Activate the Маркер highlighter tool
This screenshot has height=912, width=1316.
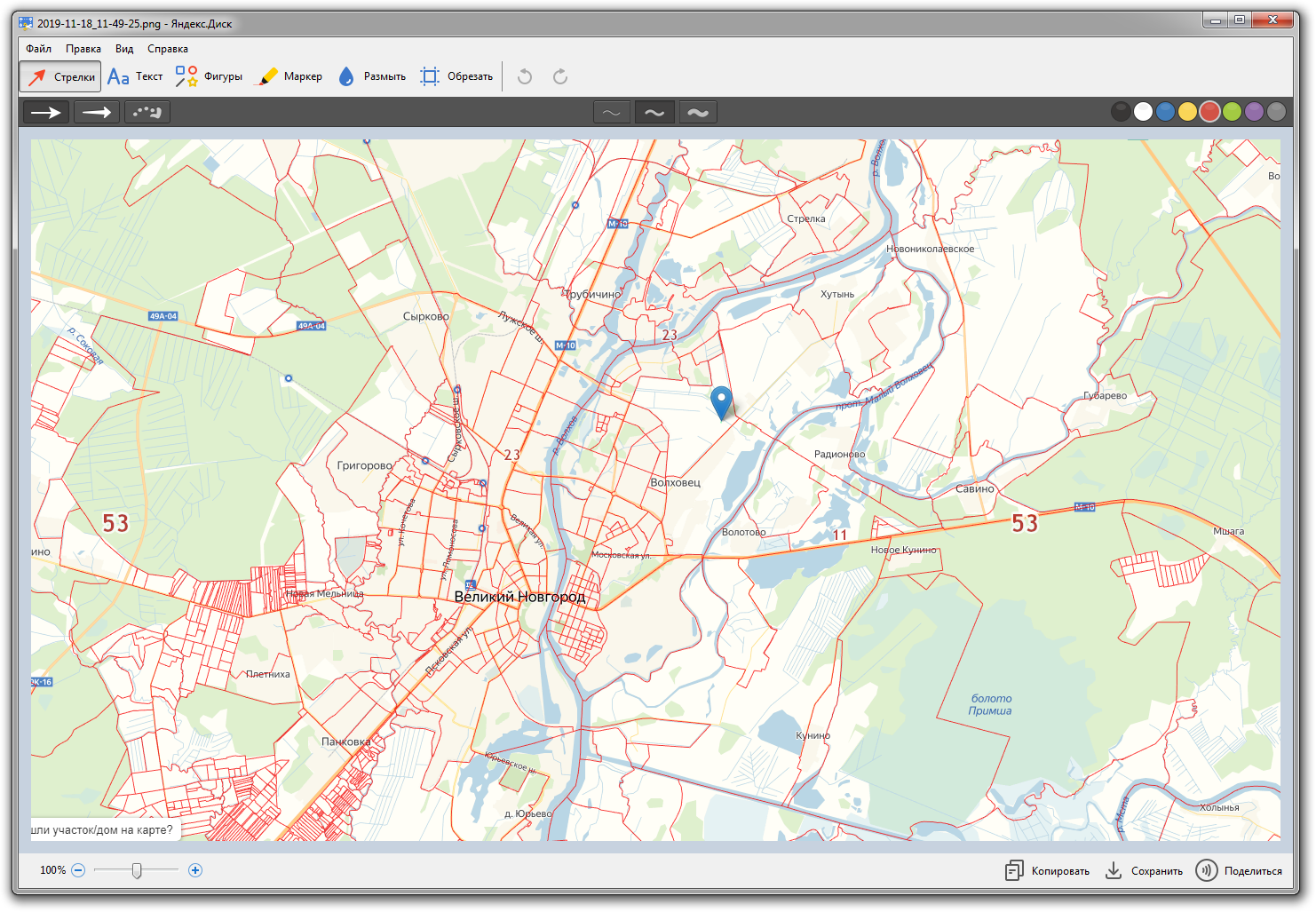click(x=289, y=77)
